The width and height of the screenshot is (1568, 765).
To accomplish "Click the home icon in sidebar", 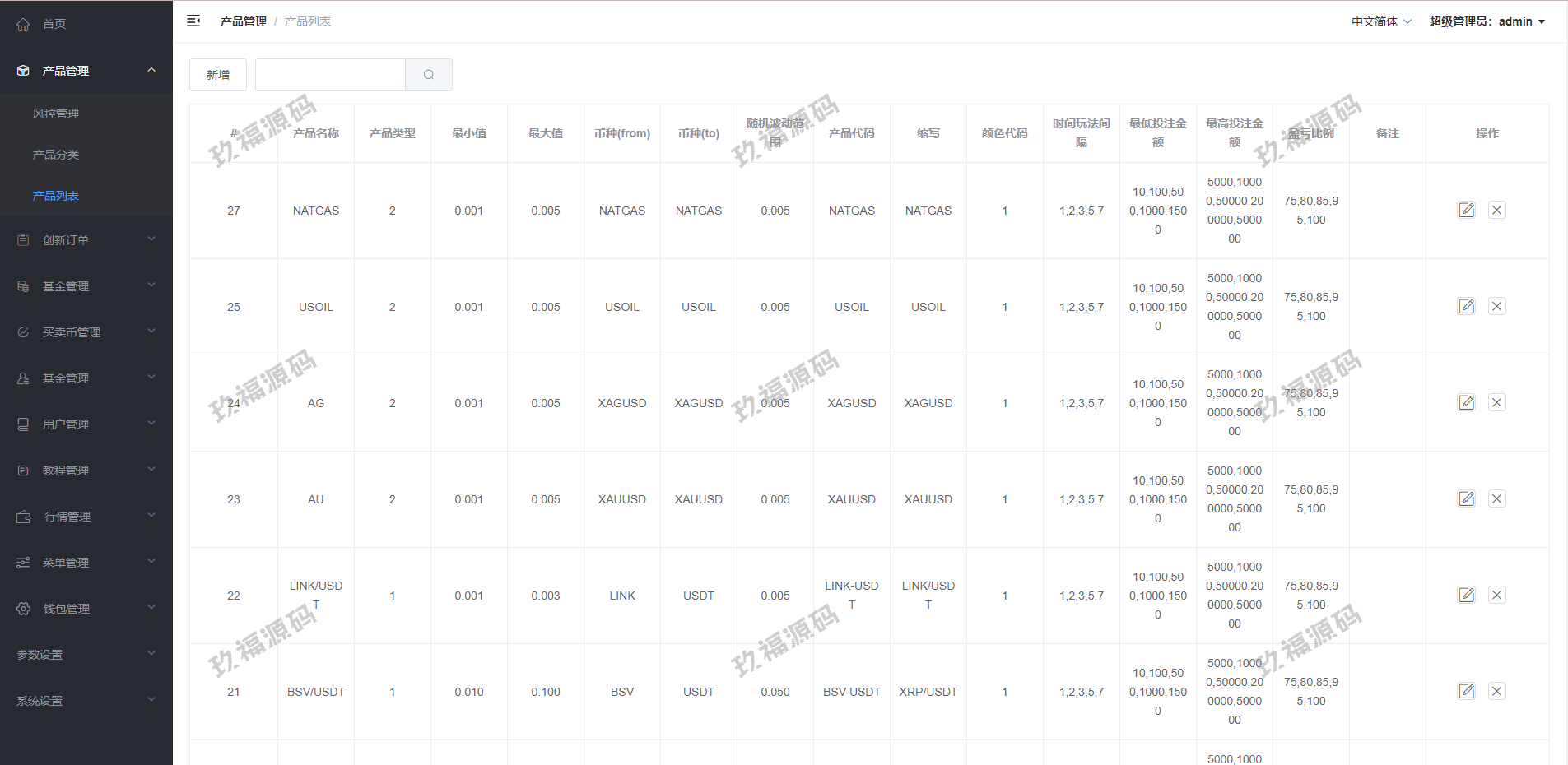I will (x=23, y=25).
